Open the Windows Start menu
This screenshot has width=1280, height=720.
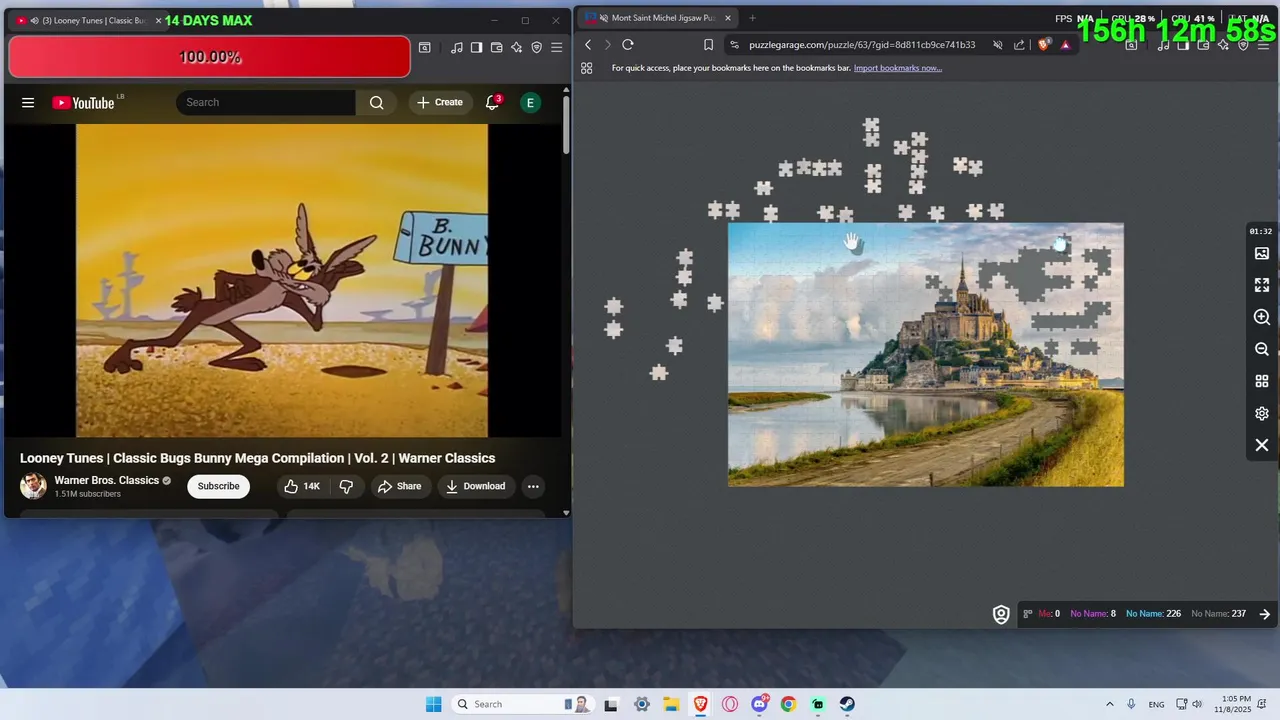[x=433, y=704]
